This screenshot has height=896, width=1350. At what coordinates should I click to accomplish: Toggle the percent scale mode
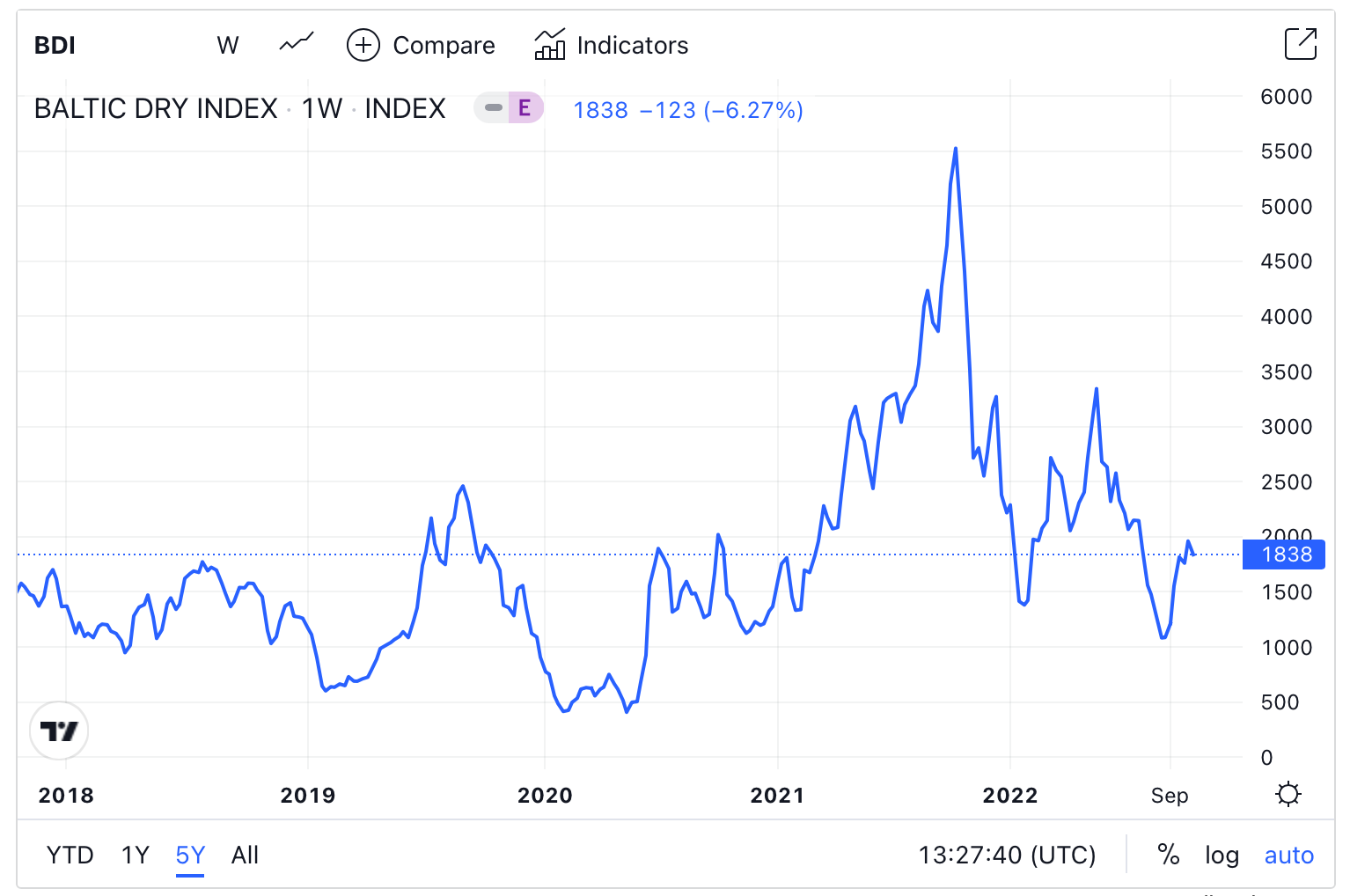point(1168,855)
